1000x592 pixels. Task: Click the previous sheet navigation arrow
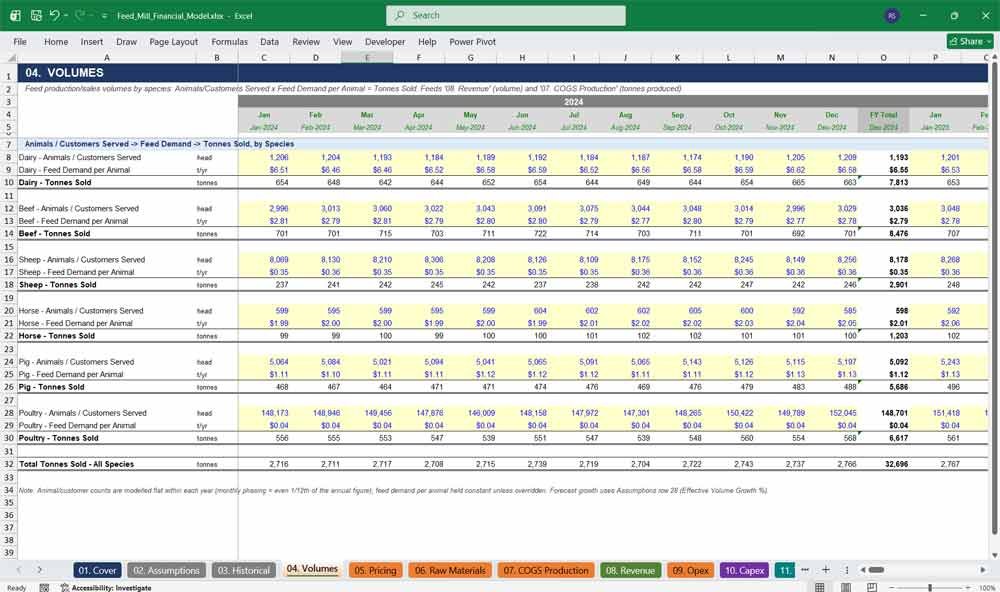[18, 570]
